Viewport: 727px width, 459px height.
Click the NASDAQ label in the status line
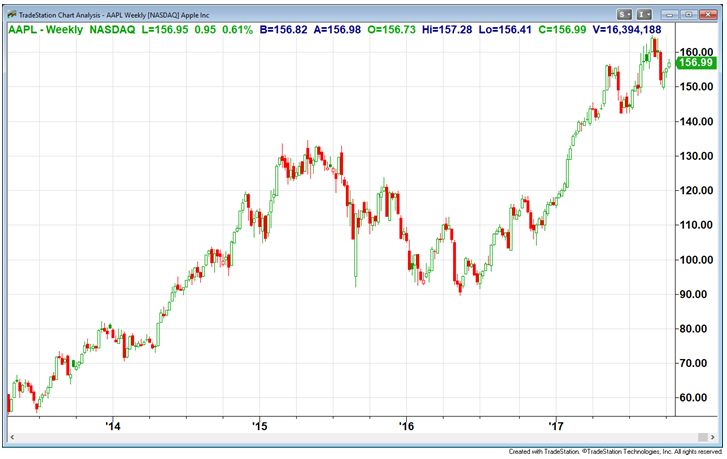pos(112,30)
